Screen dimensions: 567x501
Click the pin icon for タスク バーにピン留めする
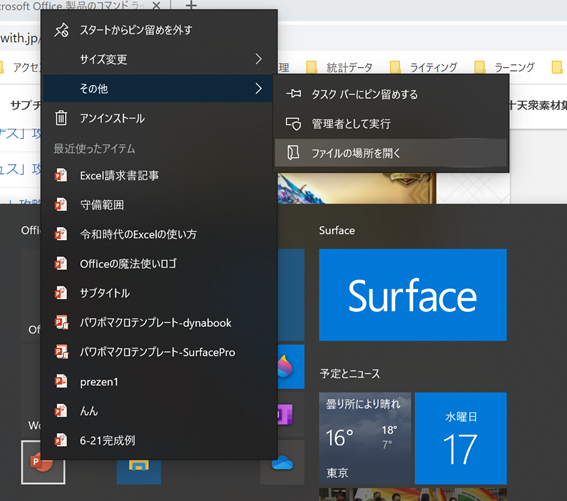(293, 94)
